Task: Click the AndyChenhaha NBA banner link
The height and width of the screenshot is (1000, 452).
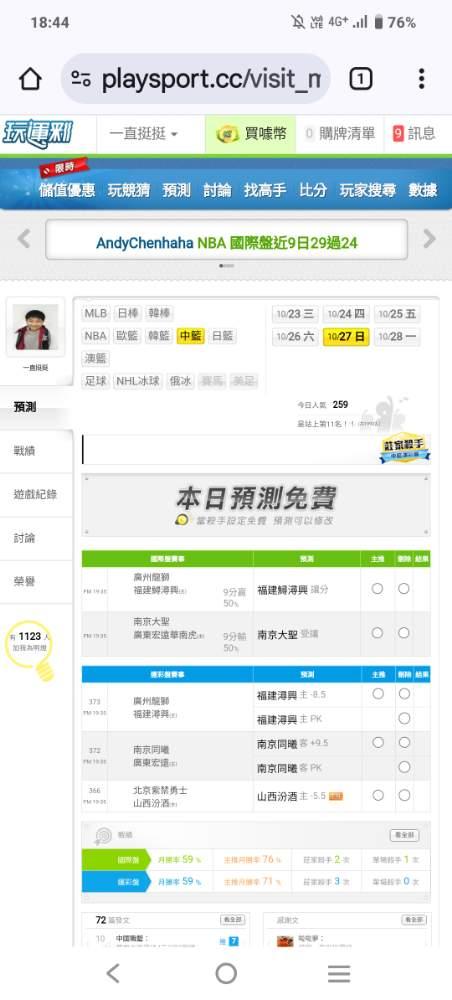Action: [x=226, y=243]
